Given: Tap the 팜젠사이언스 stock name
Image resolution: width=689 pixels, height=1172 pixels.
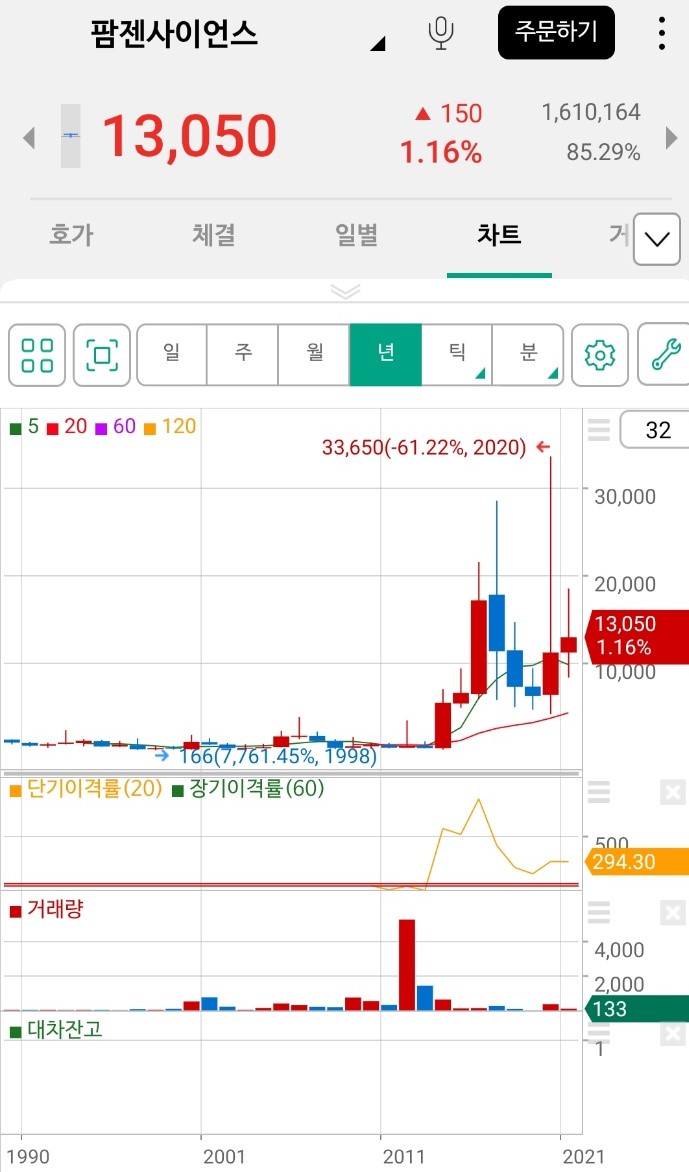Looking at the screenshot, I should (174, 34).
